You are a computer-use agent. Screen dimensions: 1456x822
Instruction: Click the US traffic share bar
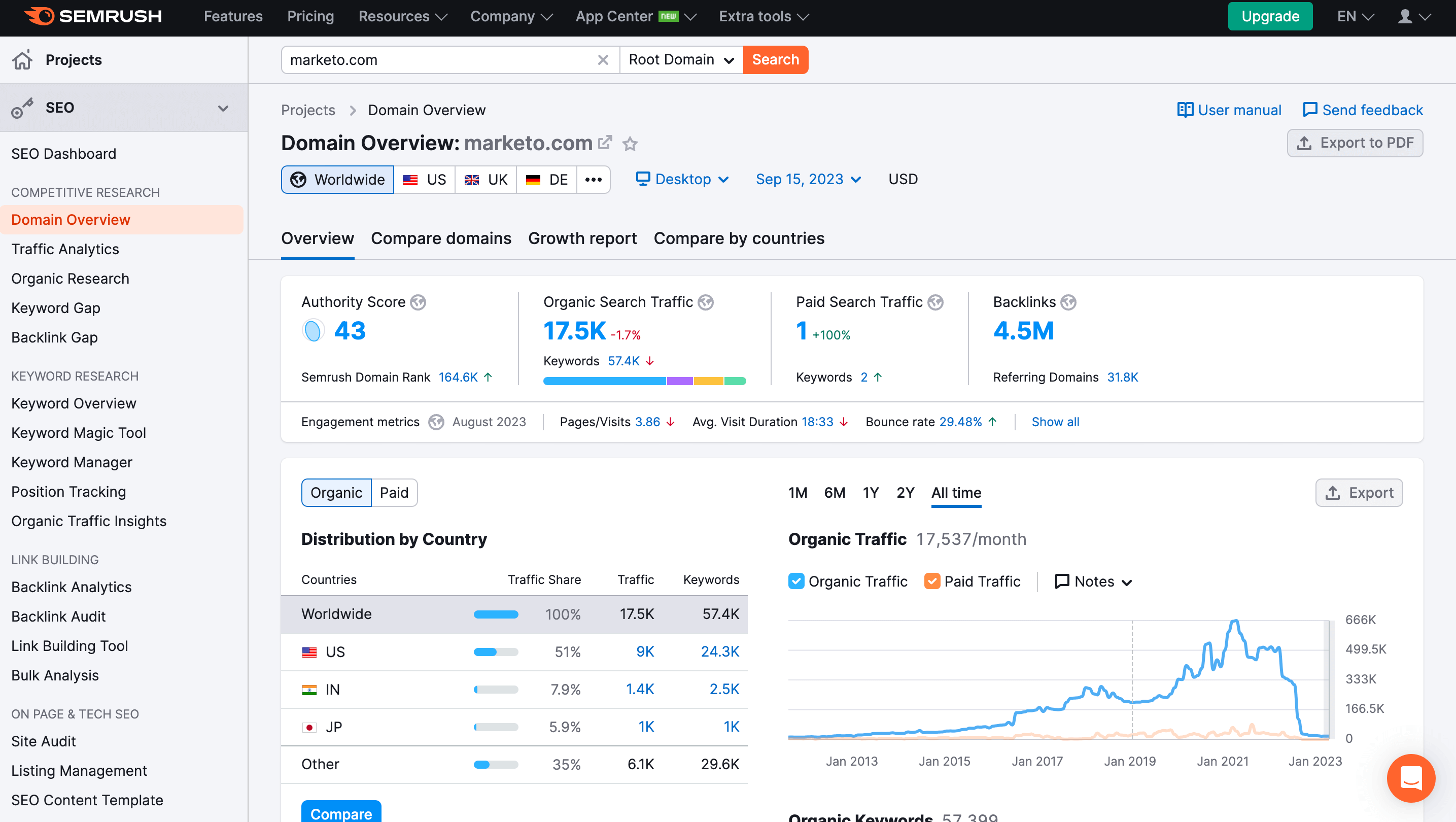(496, 652)
